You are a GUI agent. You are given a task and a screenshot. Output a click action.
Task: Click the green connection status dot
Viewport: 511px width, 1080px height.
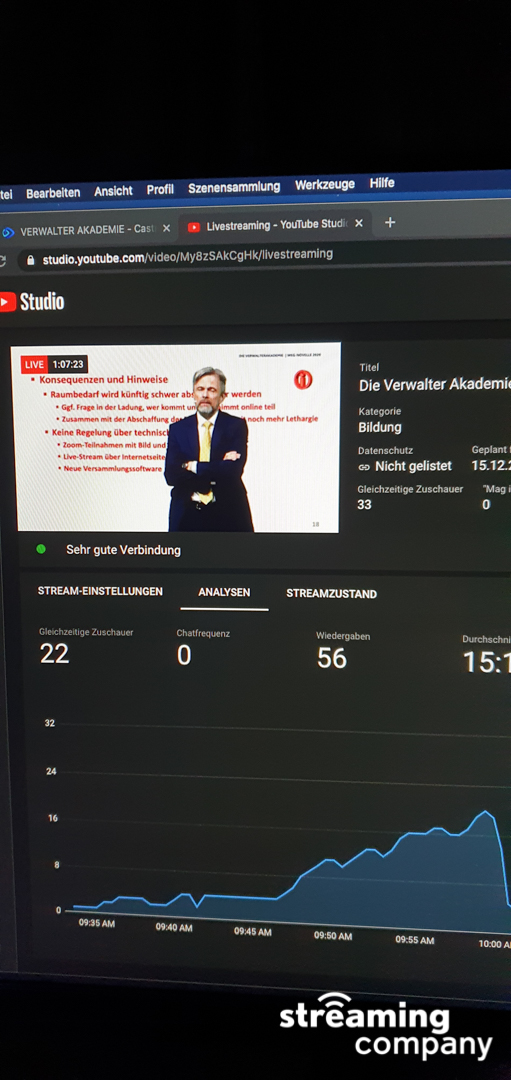(x=41, y=549)
